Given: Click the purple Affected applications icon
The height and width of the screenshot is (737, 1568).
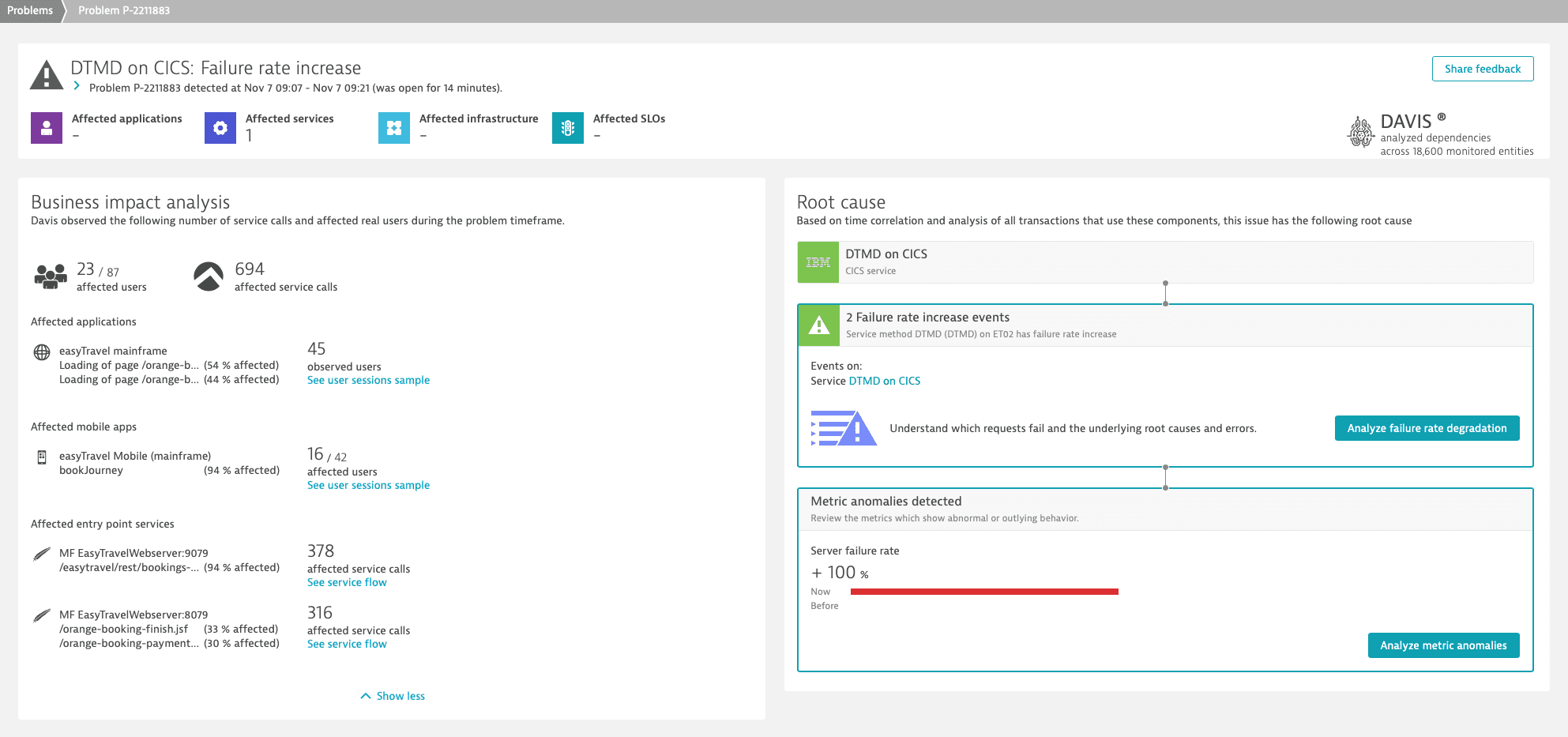Looking at the screenshot, I should point(47,128).
